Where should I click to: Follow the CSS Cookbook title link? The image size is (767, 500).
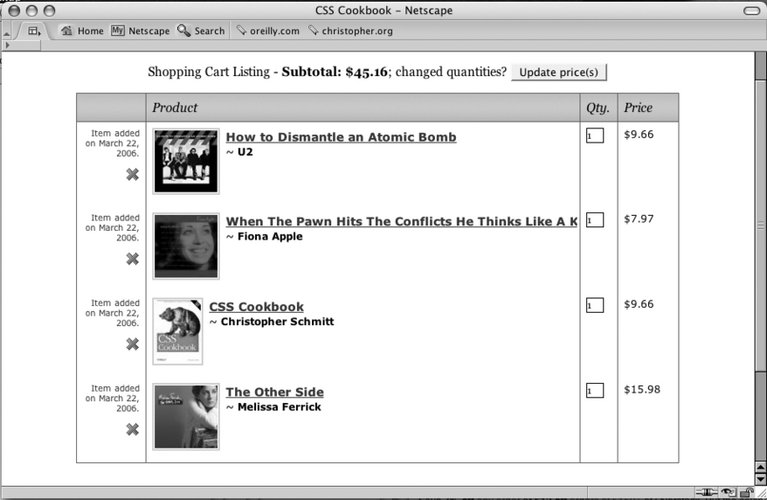256,307
